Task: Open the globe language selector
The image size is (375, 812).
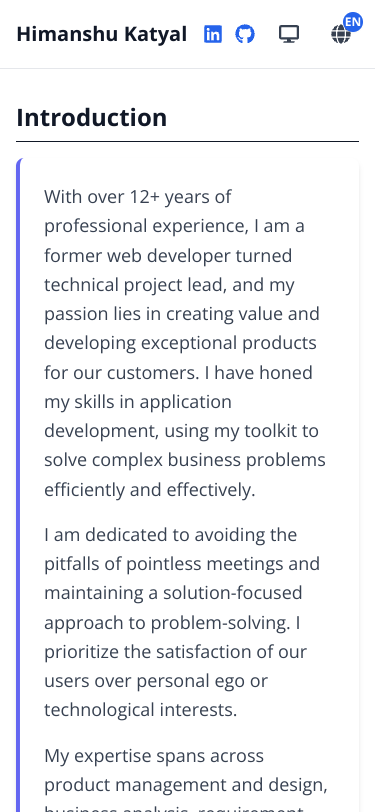Action: [341, 35]
